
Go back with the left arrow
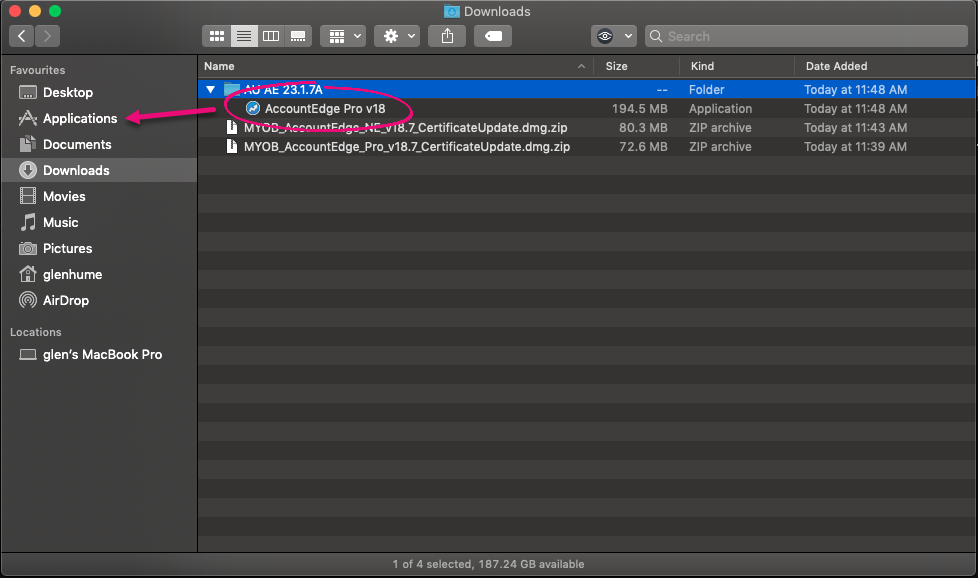pos(22,36)
